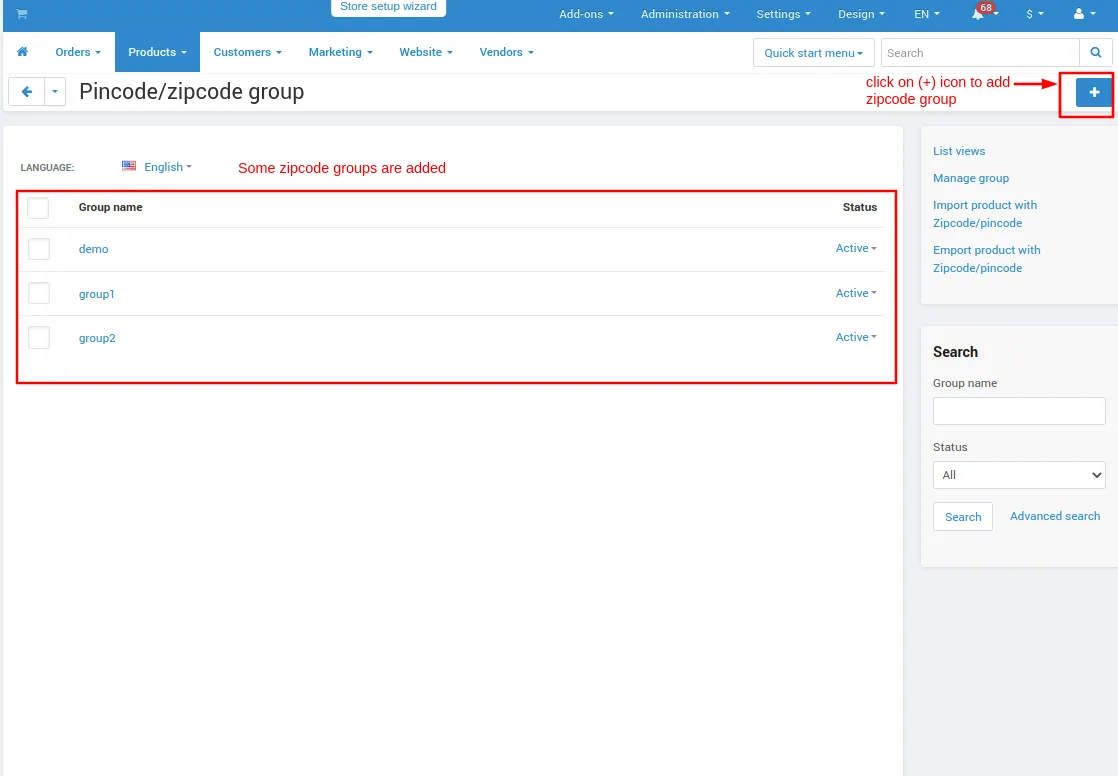
Task: Open the Marketing menu
Action: [x=341, y=52]
